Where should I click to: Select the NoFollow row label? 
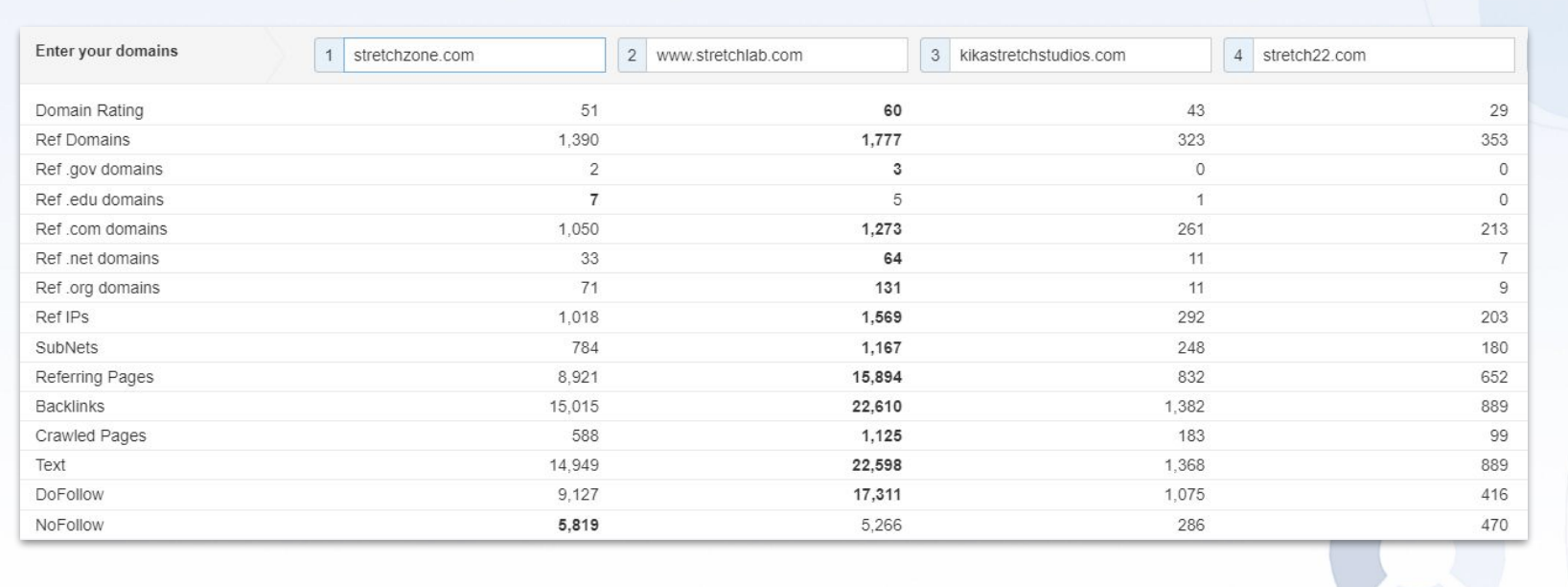[x=69, y=525]
